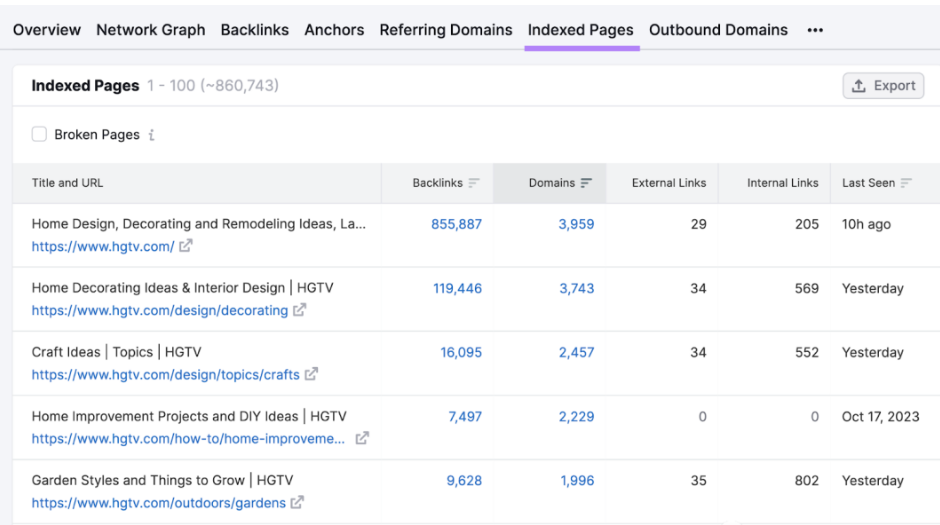Click the External Links column header
The width and height of the screenshot is (940, 525).
point(669,183)
